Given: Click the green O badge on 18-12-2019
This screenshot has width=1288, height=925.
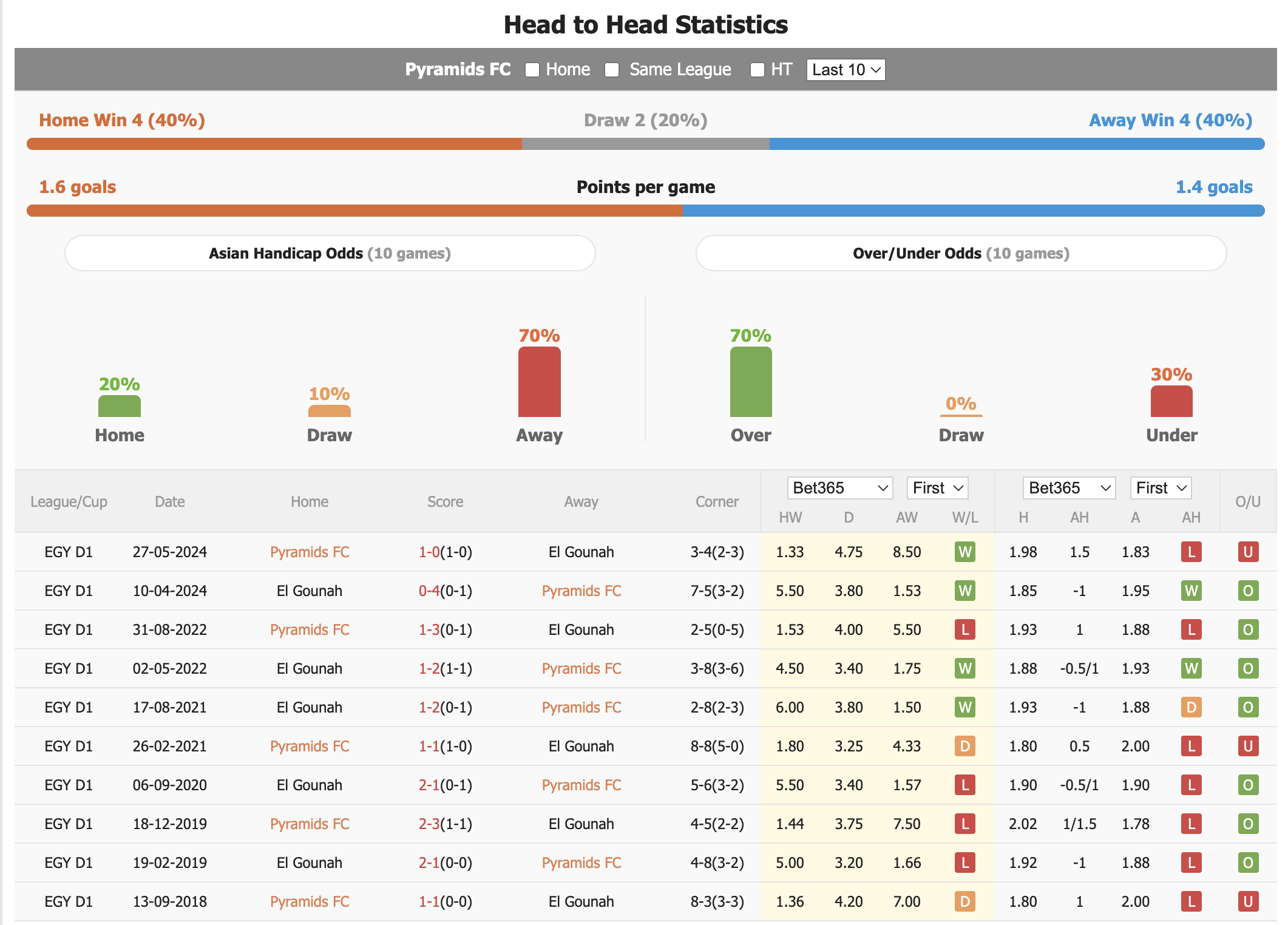Looking at the screenshot, I should [1248, 824].
